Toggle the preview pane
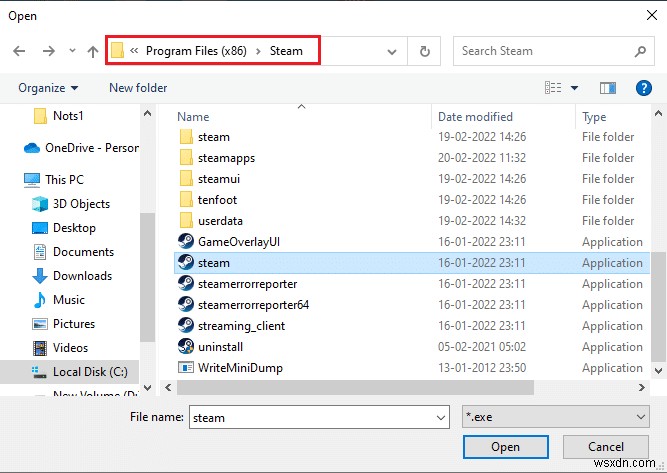Viewport: 667px width, 473px height. pos(608,88)
